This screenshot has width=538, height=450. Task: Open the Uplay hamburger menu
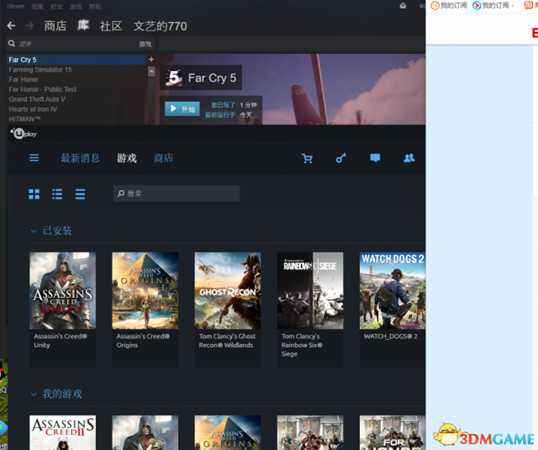[x=34, y=158]
